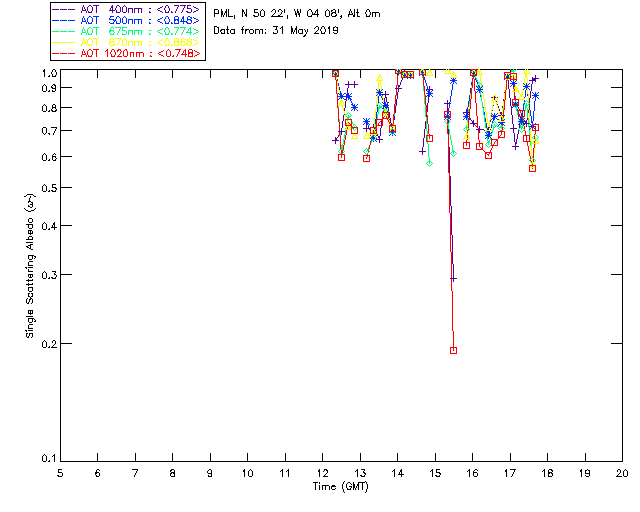Screen dimensions: 640x512
Task: Click the purple dashed line sample for 400nm
Action: [x=64, y=9]
